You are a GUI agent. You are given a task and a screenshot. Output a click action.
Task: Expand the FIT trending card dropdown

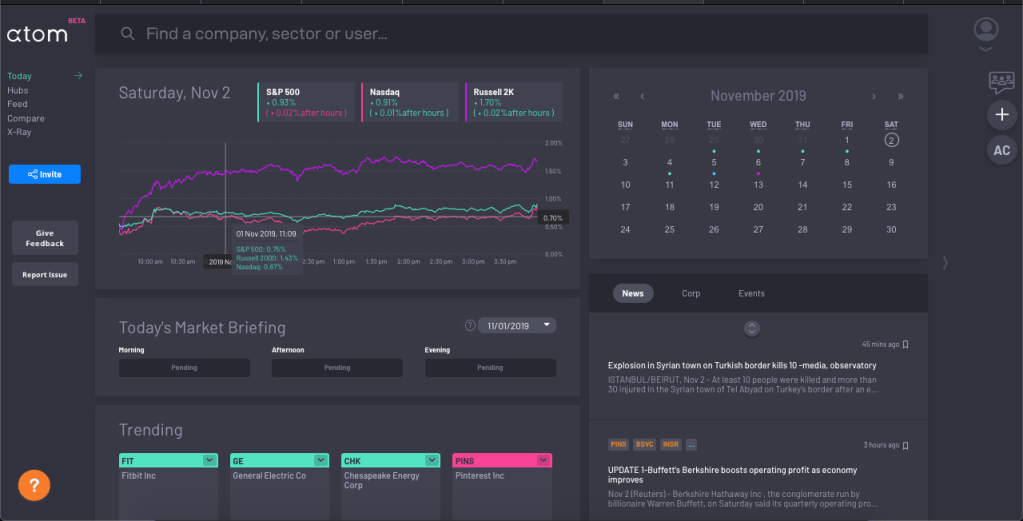(x=208, y=460)
